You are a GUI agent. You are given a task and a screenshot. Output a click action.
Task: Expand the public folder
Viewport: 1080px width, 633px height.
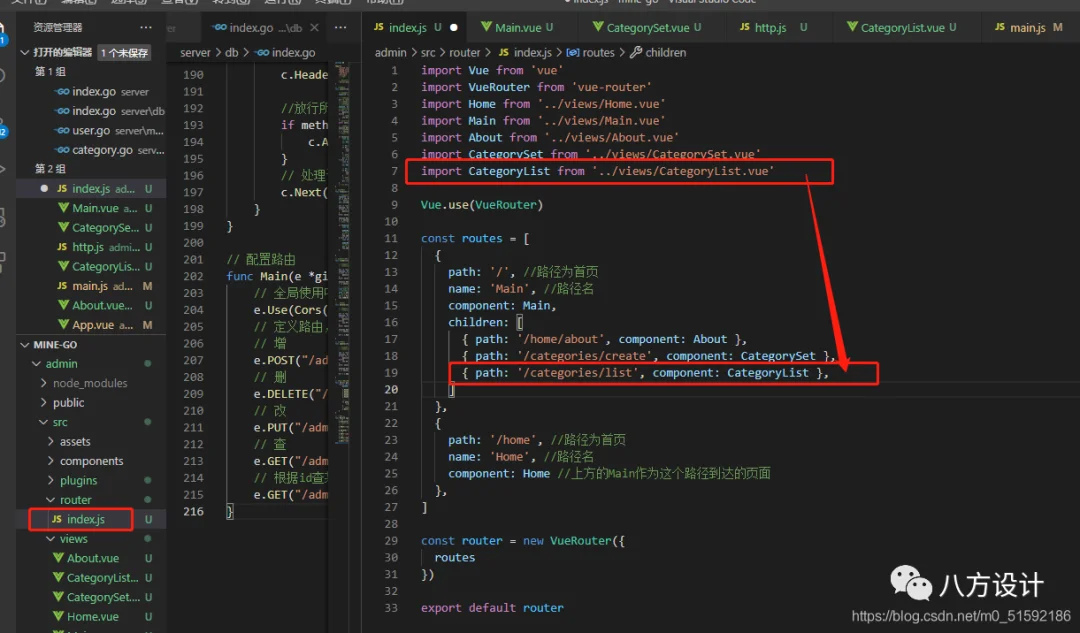point(44,402)
